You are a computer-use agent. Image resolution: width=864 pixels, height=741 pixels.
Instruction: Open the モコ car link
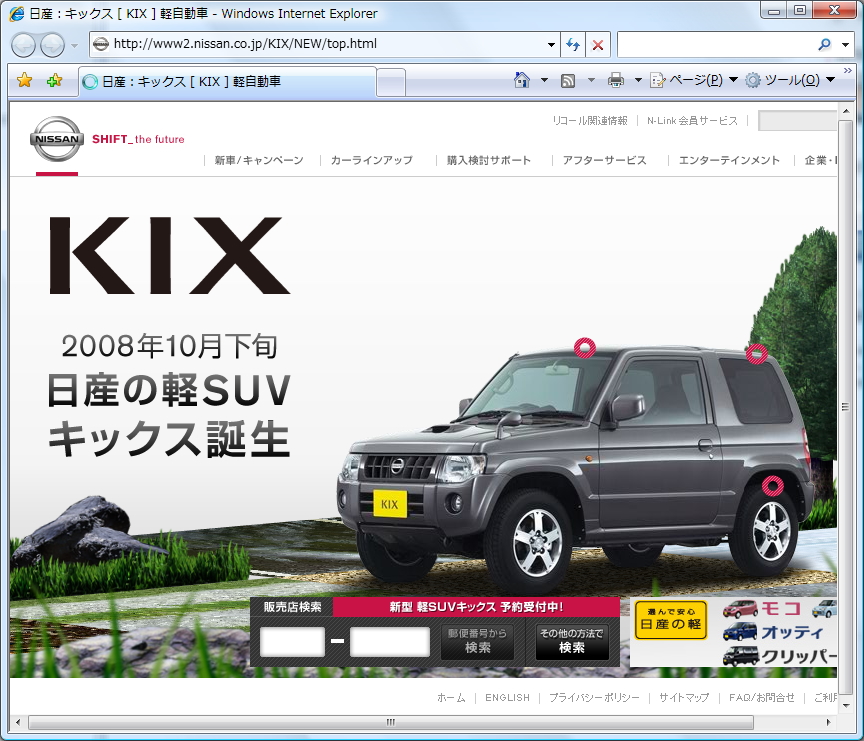[762, 609]
